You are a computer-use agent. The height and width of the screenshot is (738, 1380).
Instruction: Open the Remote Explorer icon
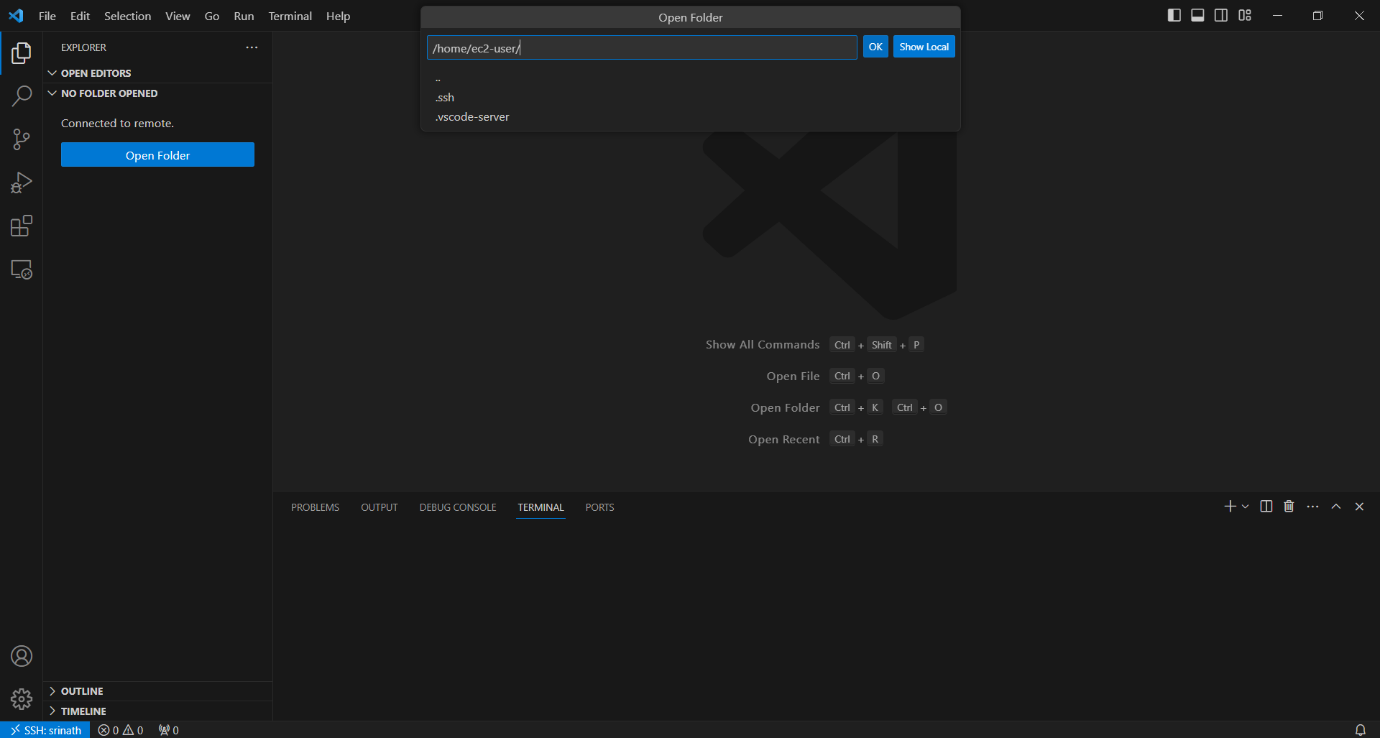click(x=21, y=269)
